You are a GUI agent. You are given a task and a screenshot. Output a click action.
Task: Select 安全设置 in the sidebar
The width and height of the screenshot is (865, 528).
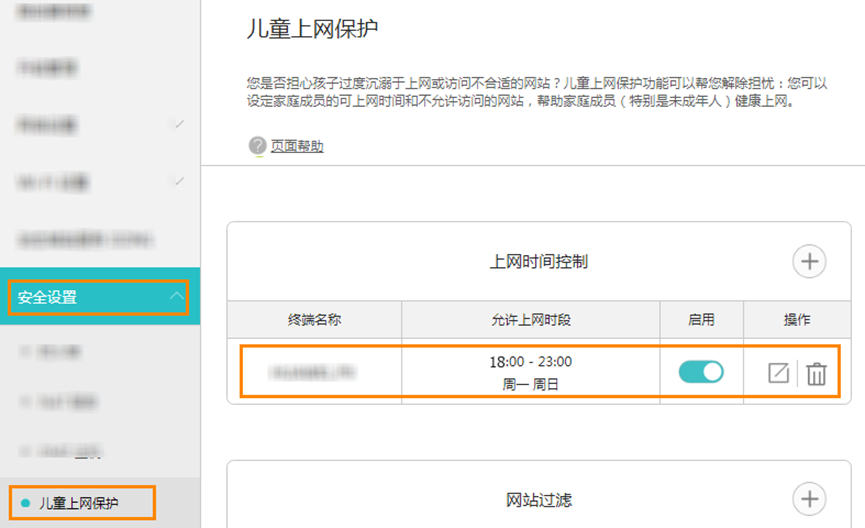click(48, 297)
